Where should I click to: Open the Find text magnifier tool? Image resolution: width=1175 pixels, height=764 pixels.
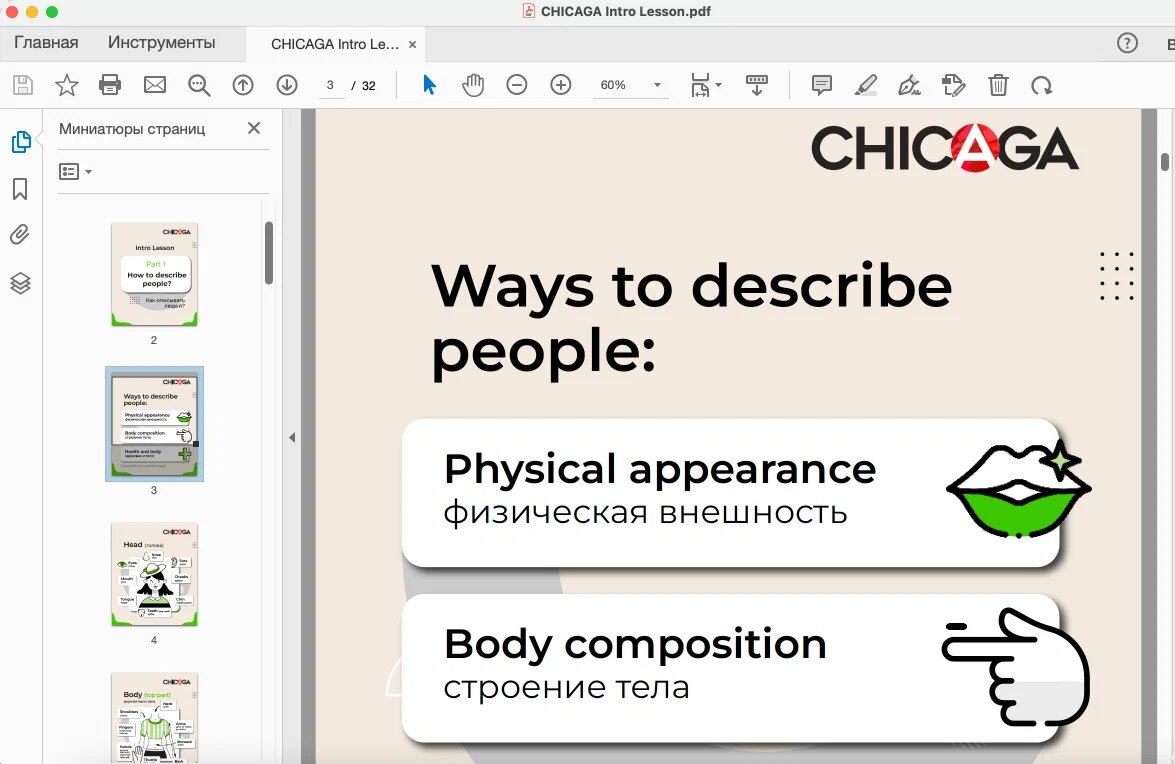[199, 85]
